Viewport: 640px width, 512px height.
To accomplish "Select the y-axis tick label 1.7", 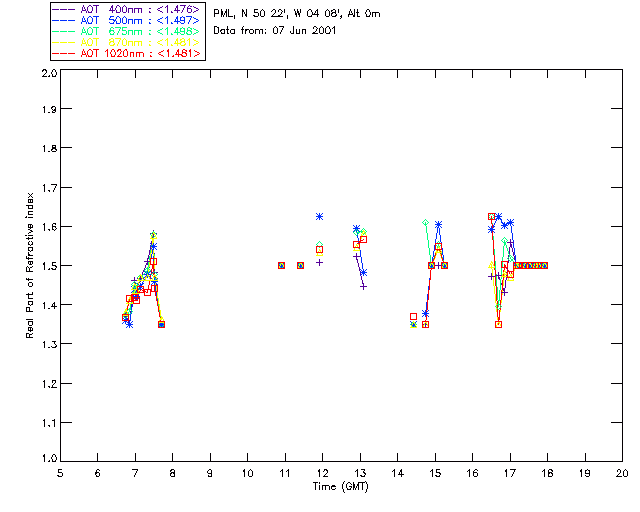I will 49,188.
